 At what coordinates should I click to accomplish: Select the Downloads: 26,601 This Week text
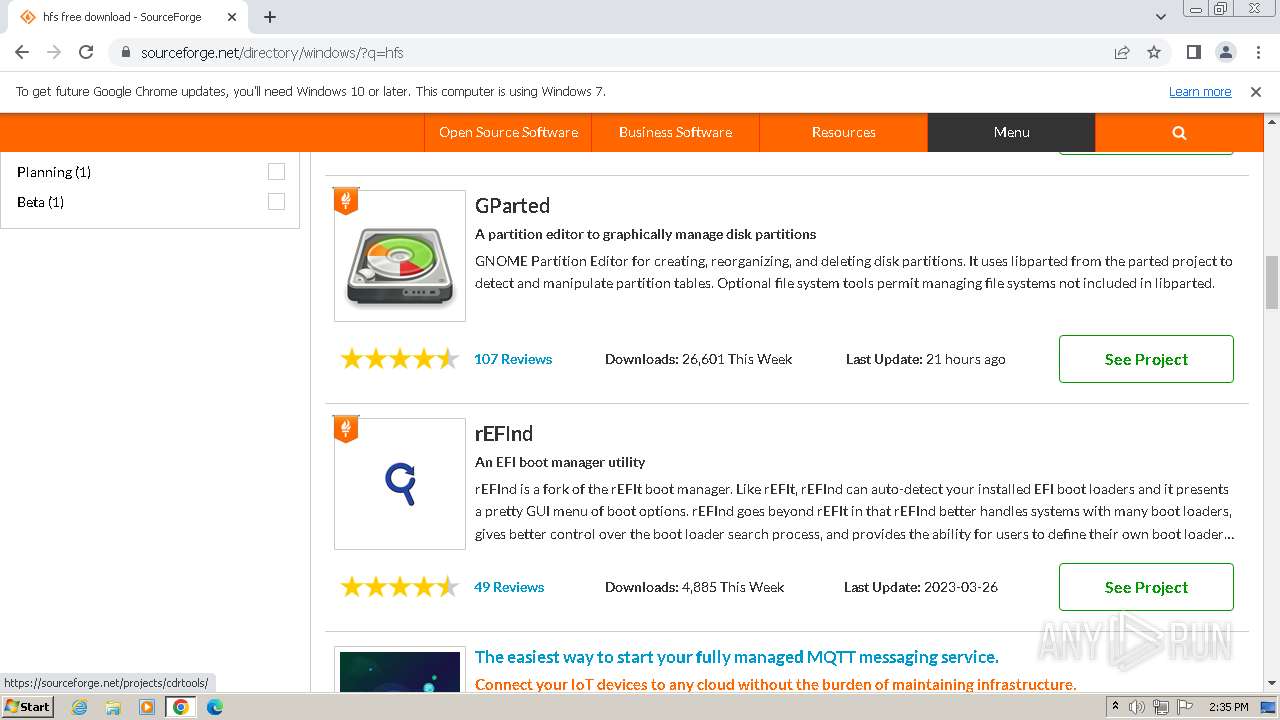[x=698, y=359]
